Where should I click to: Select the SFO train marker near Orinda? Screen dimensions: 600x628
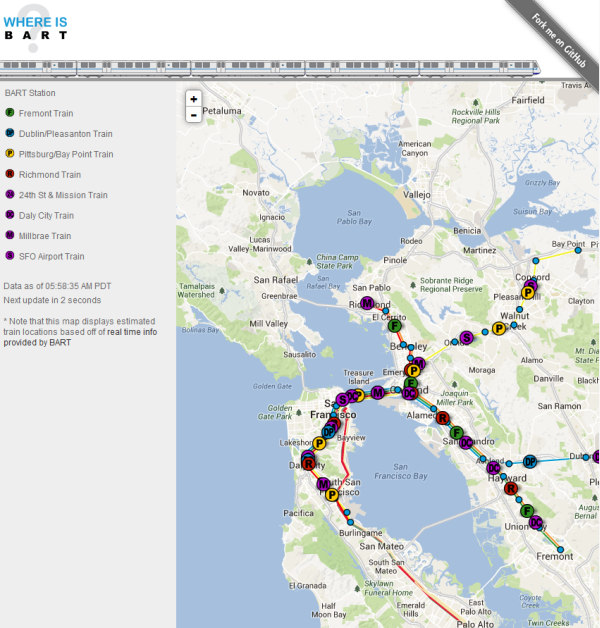coord(466,338)
